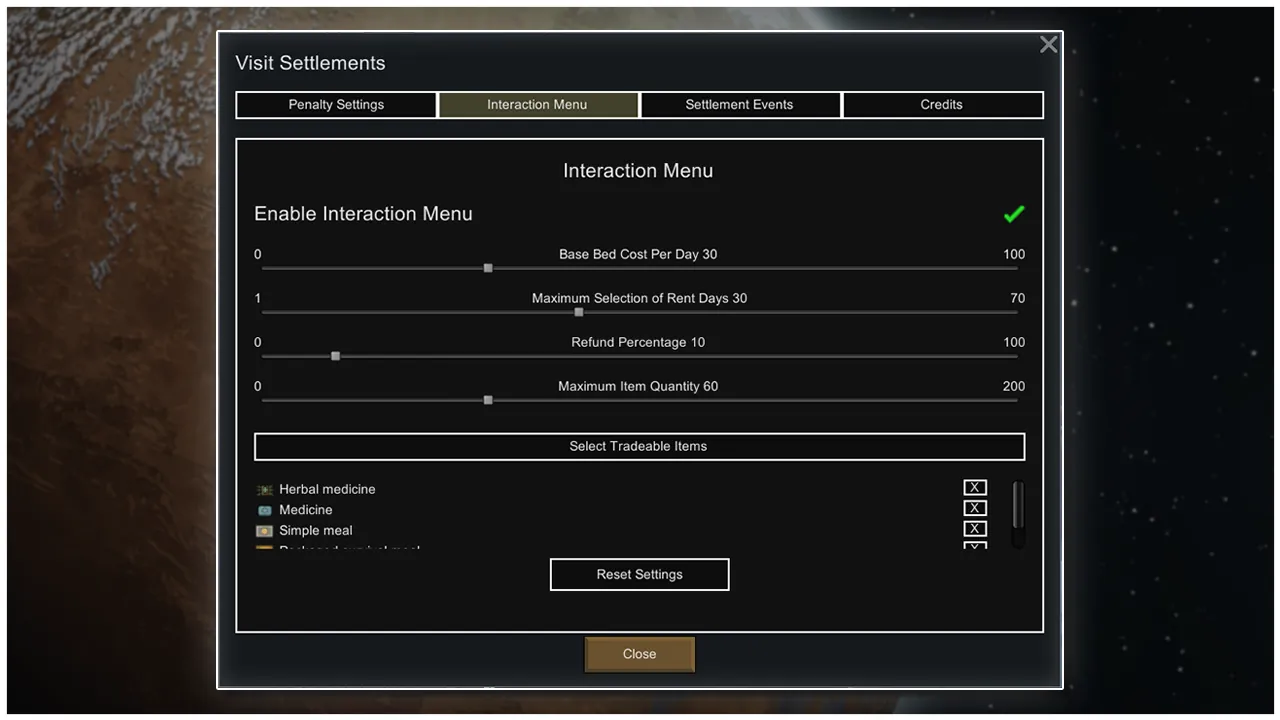Click the tradeable items list scrollbar

(x=1018, y=506)
